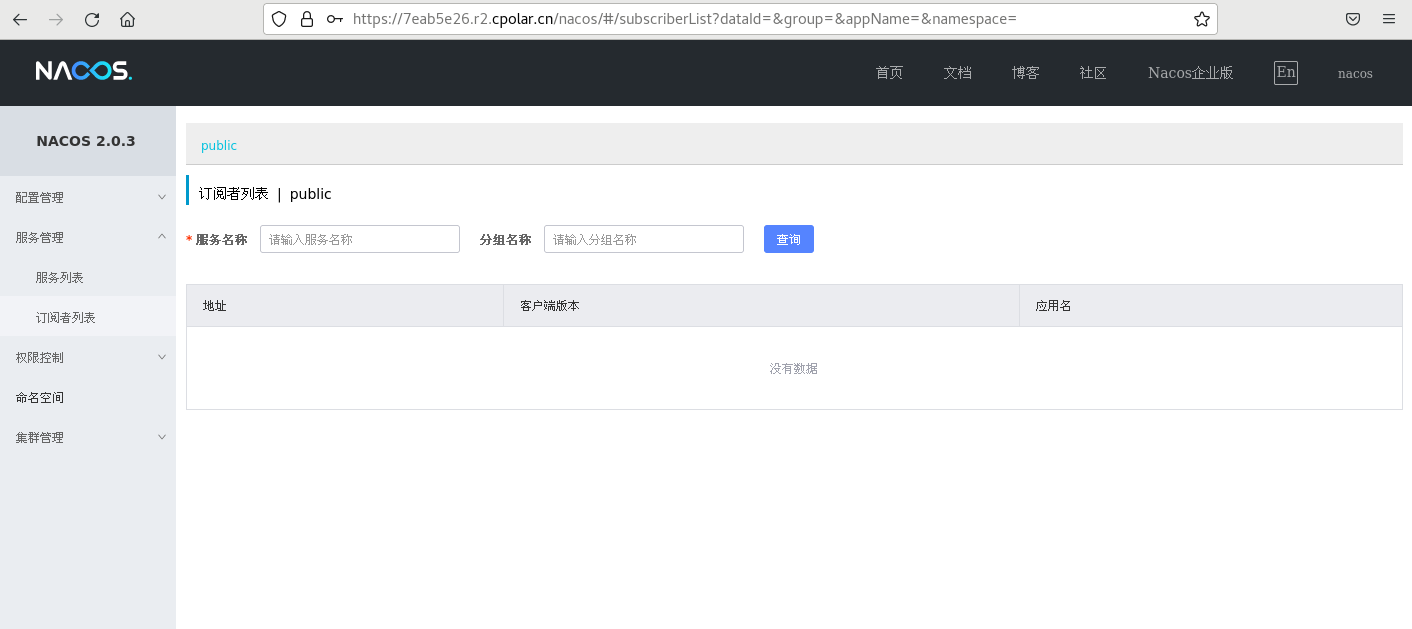The height and width of the screenshot is (629, 1412).
Task: Reload the page with the refresh icon
Action: coord(92,19)
